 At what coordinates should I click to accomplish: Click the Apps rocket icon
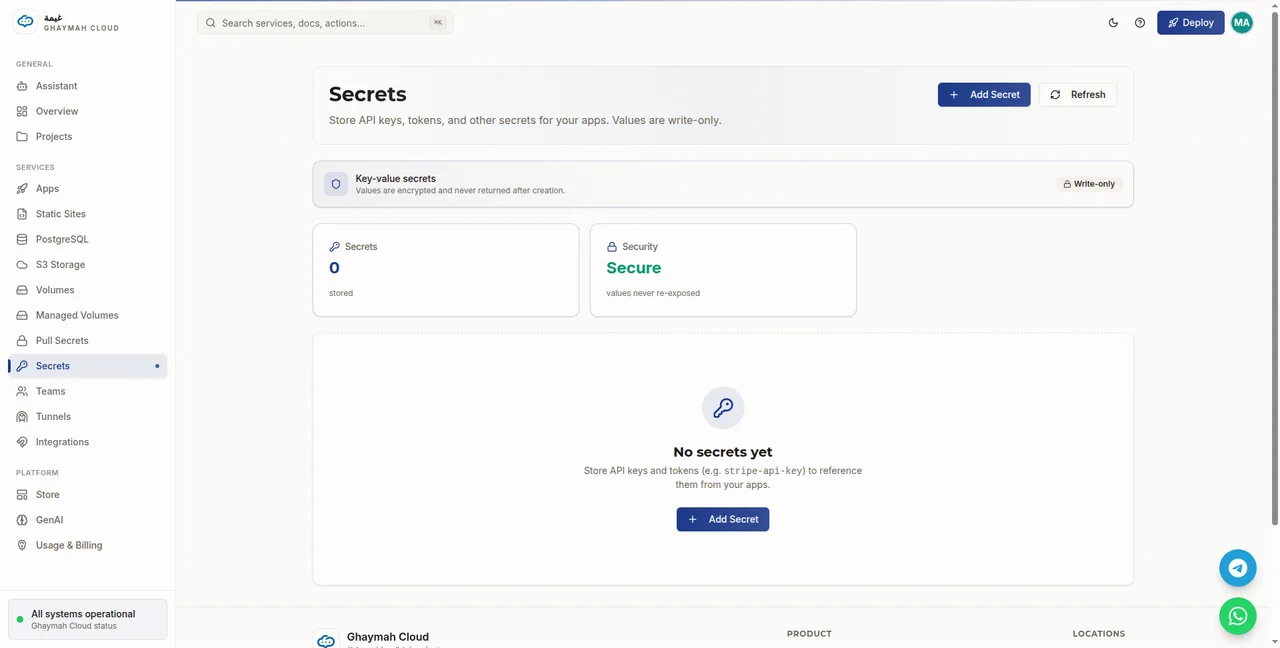tap(22, 188)
